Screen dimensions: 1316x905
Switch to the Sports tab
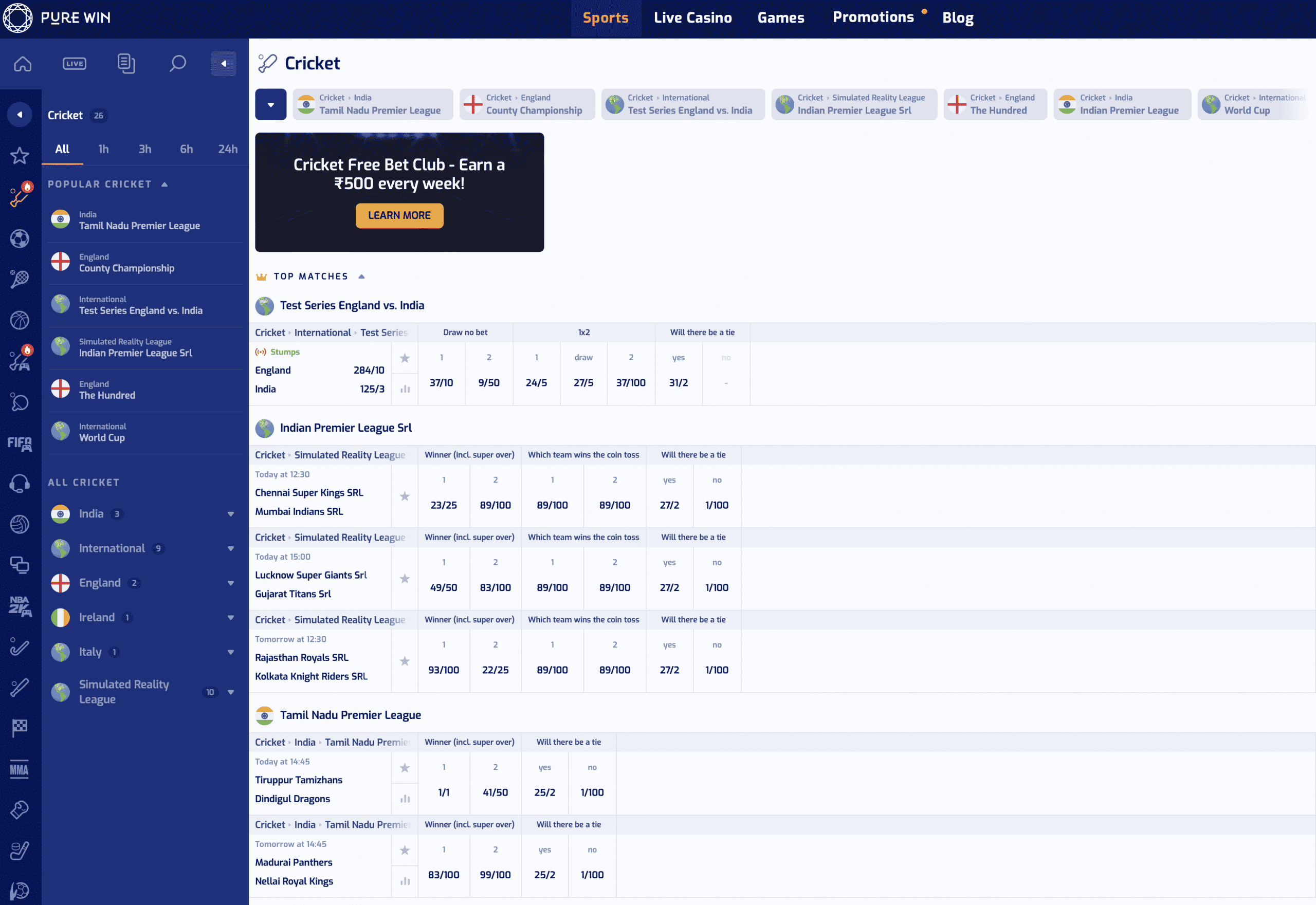pos(606,18)
